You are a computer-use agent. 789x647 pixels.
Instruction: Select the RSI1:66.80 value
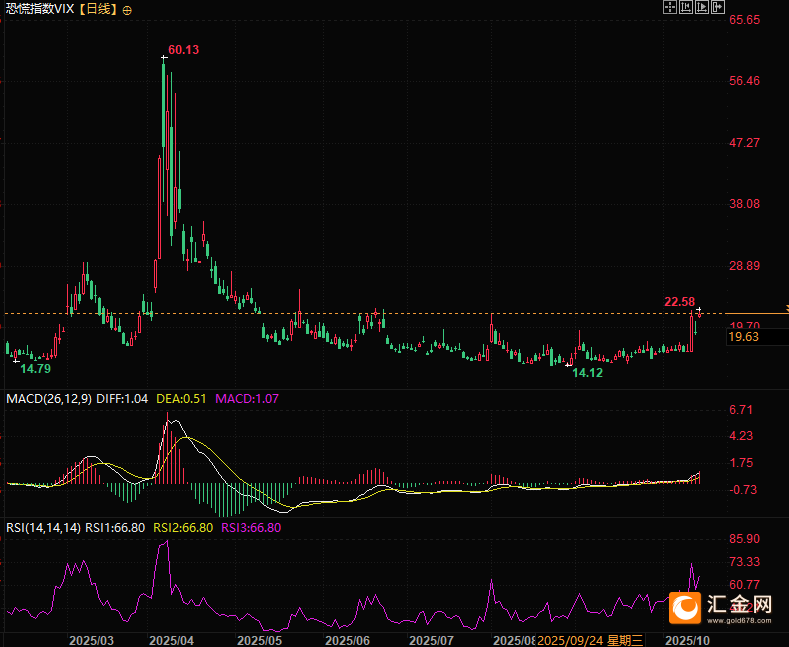coord(115,528)
